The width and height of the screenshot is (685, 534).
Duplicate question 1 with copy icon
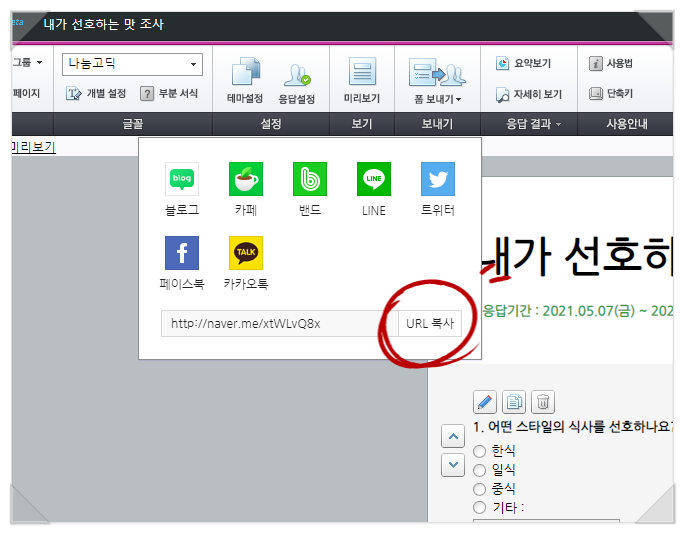[514, 402]
